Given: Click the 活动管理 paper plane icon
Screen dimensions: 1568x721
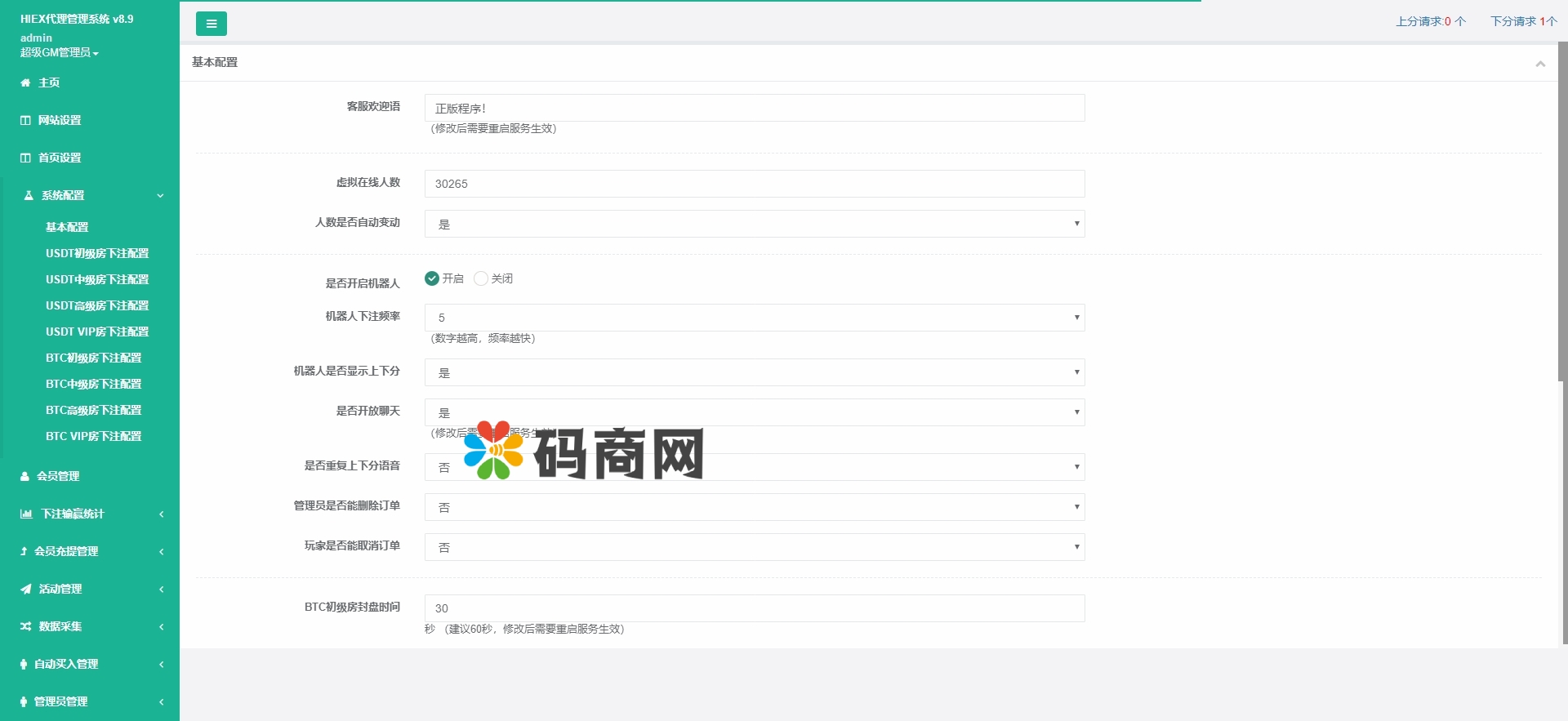Looking at the screenshot, I should click(x=26, y=589).
